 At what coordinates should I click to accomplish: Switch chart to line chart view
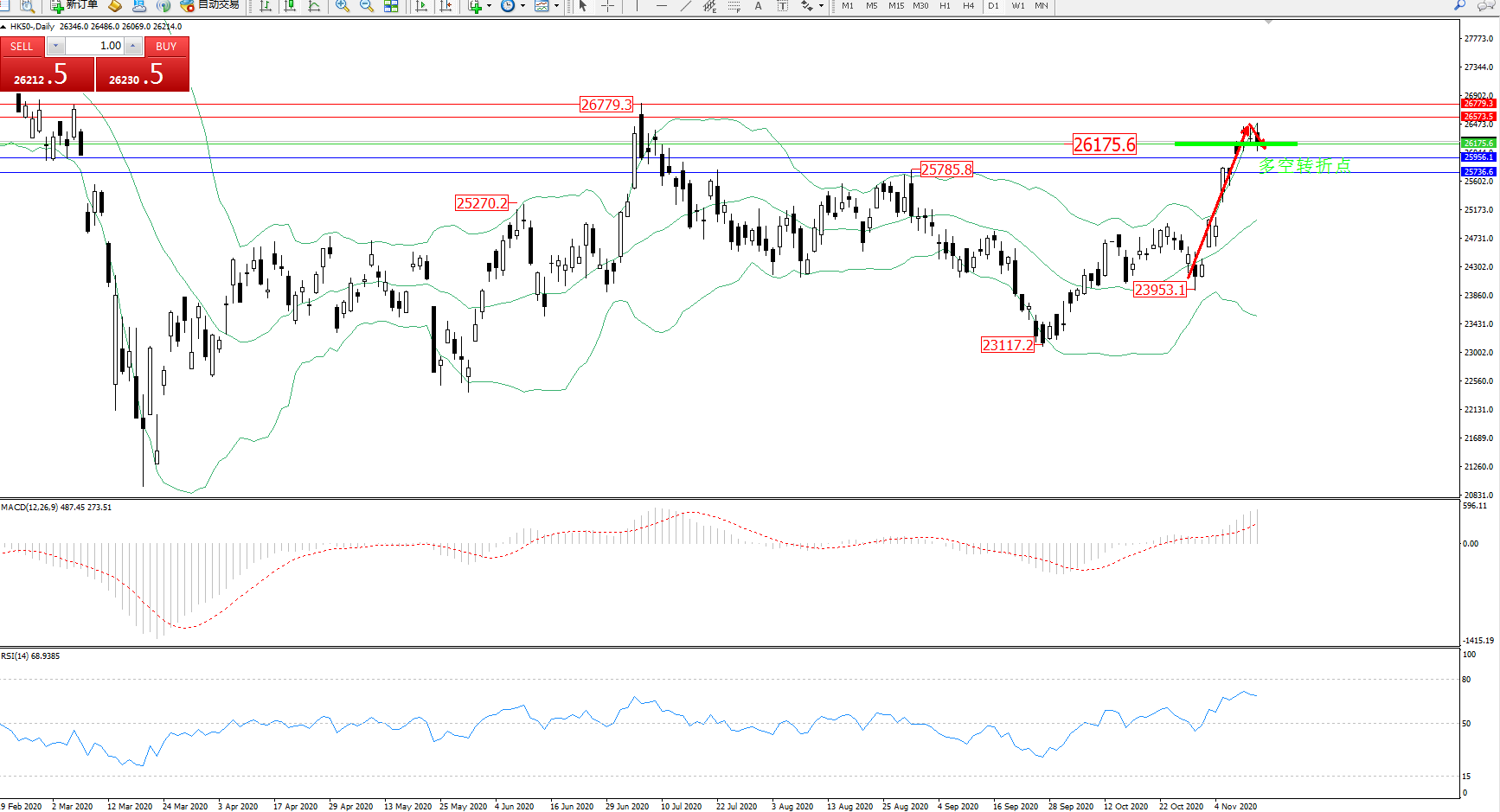[x=314, y=6]
